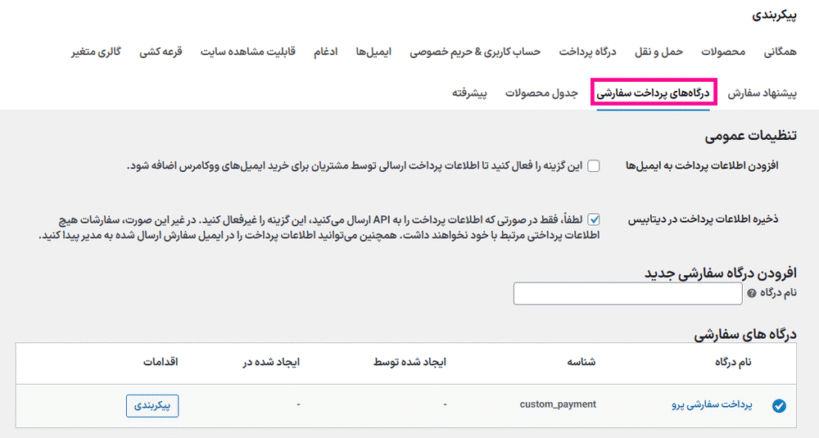Image resolution: width=819 pixels, height=438 pixels.
Task: Click the ایجاد شده در column header
Action: coord(271,362)
